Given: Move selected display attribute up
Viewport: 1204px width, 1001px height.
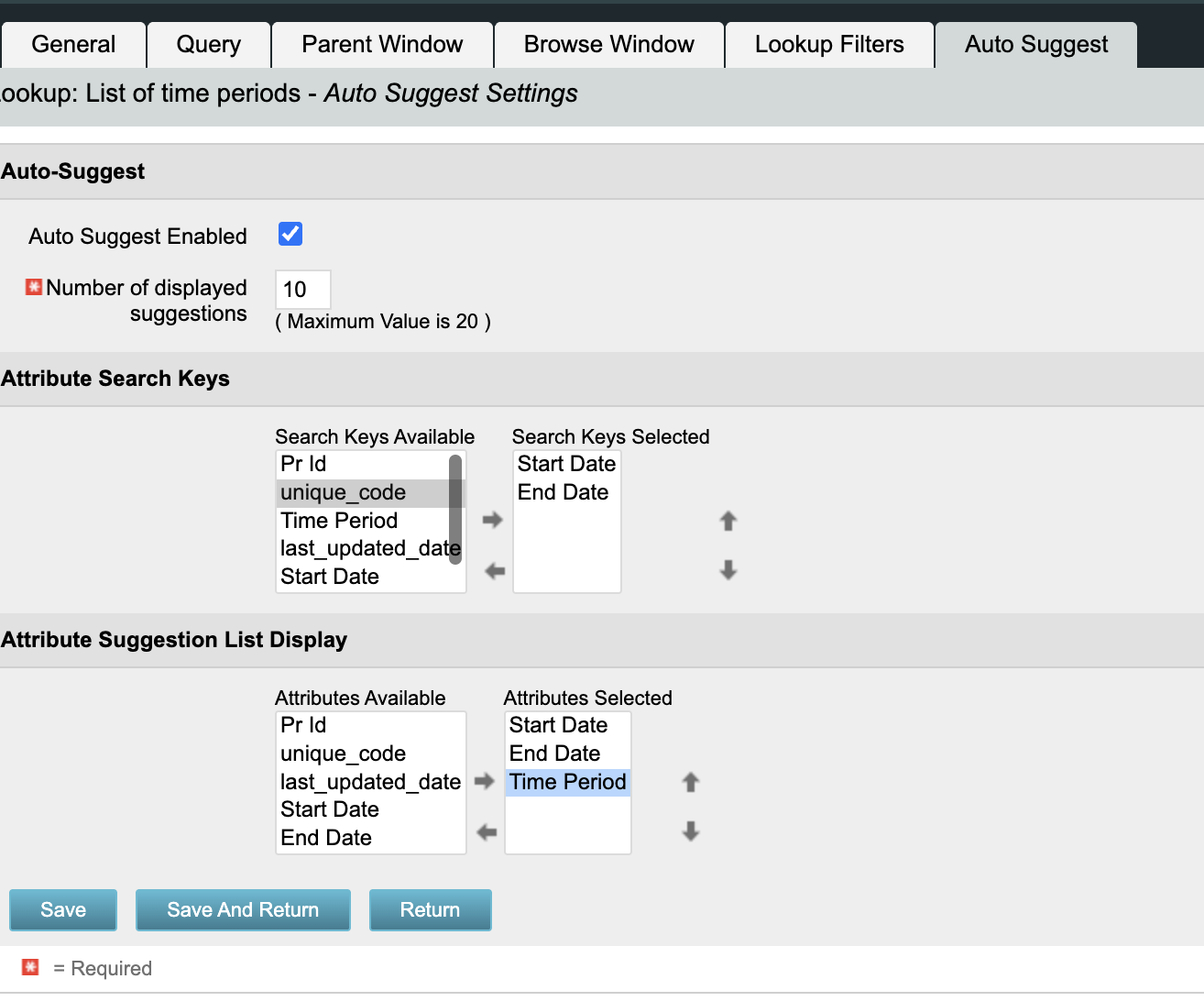Looking at the screenshot, I should (691, 782).
